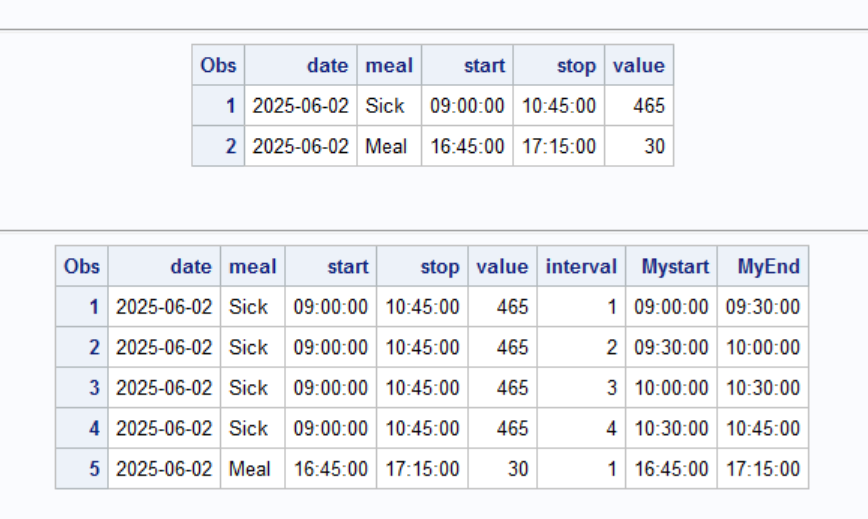The image size is (868, 519).
Task: Select the "value" header in the top table
Action: 638,66
